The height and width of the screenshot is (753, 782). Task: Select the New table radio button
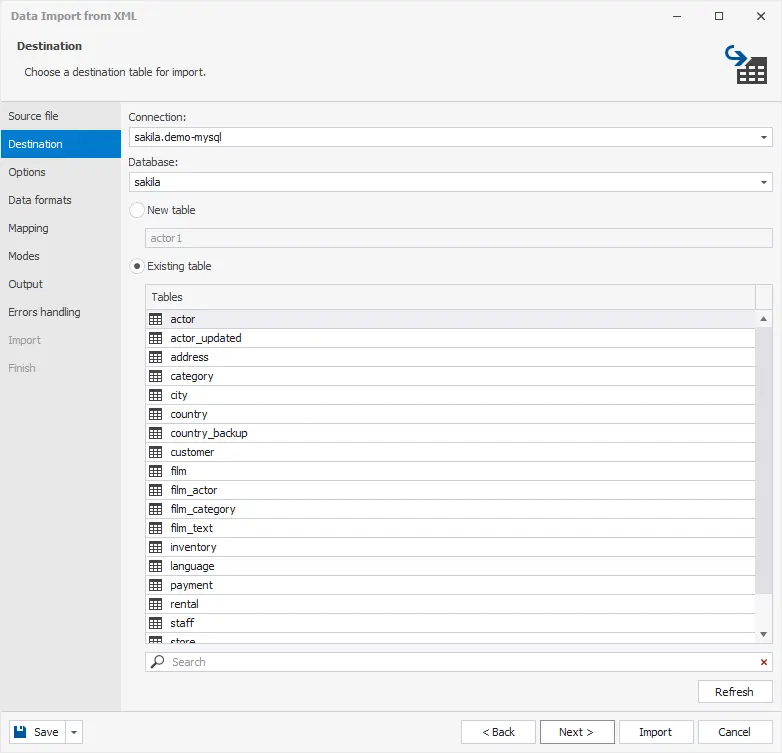coord(137,210)
